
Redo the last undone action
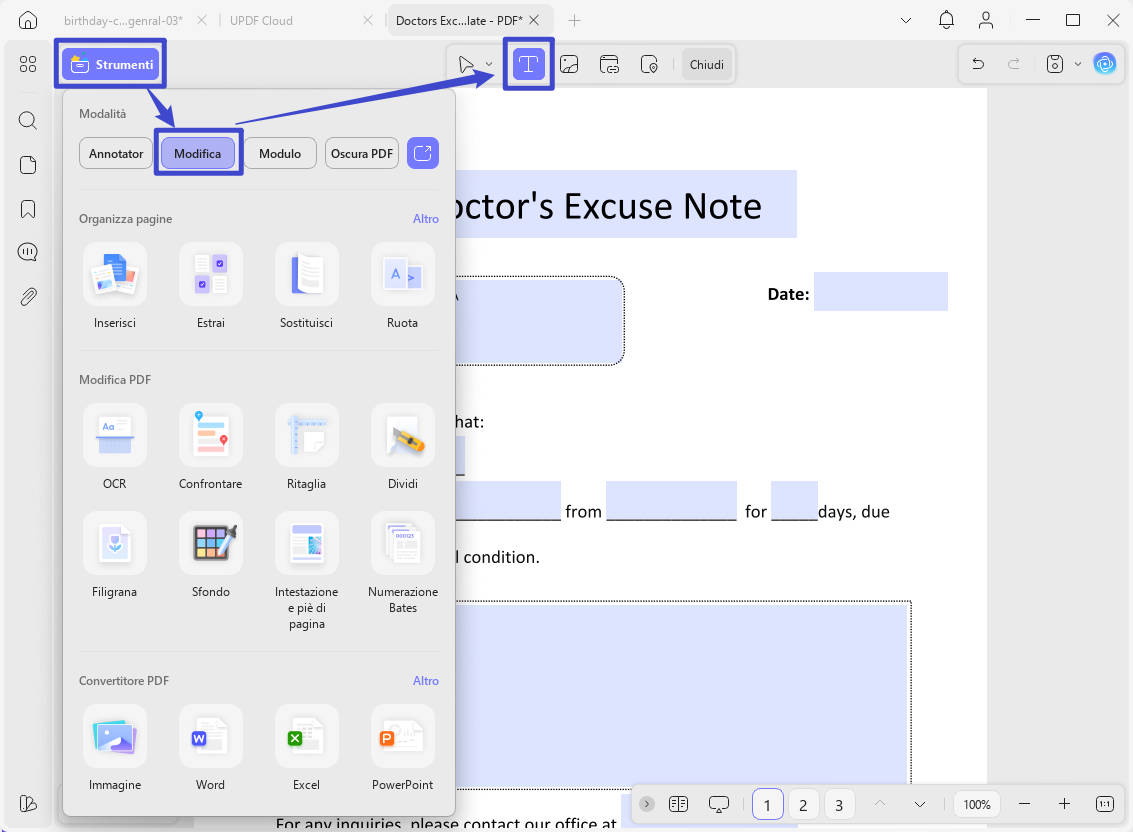tap(1014, 64)
